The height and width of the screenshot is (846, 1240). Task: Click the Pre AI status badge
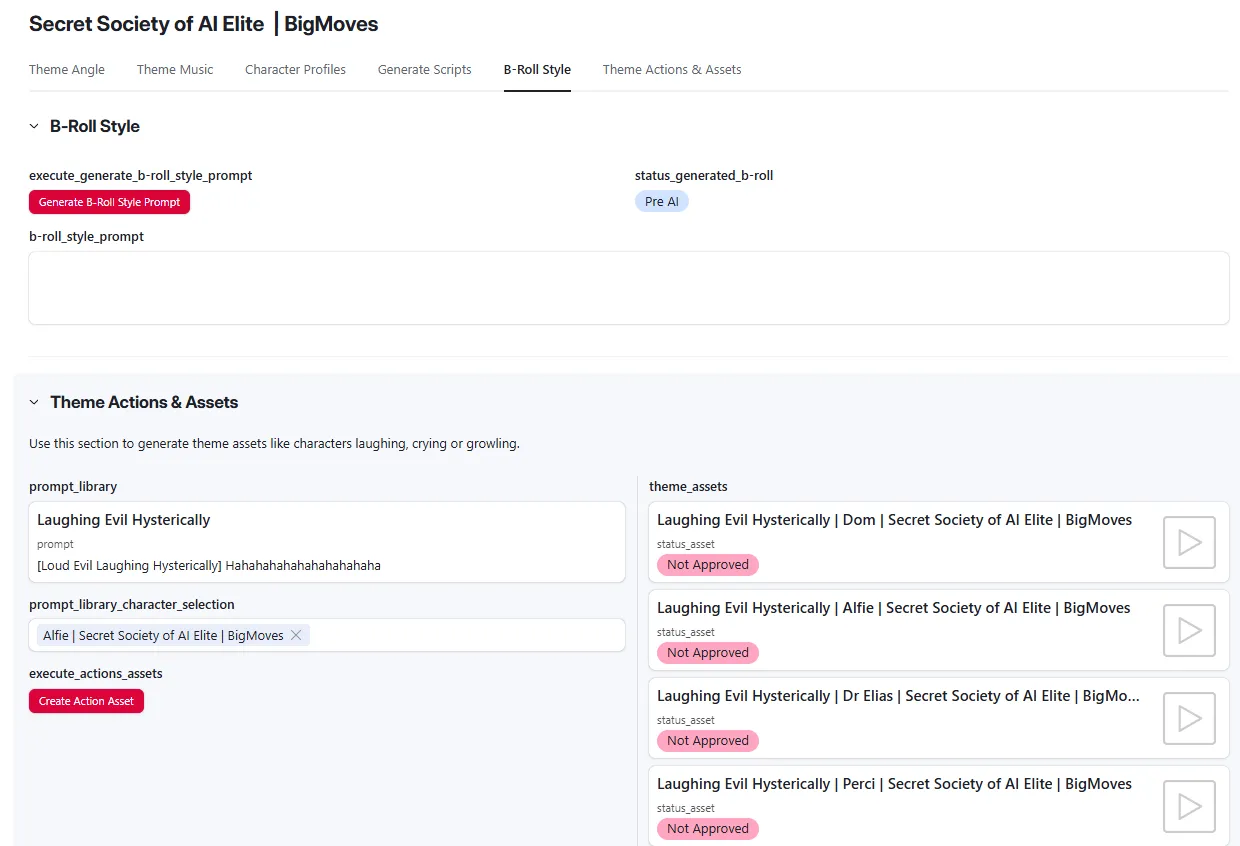pos(662,202)
